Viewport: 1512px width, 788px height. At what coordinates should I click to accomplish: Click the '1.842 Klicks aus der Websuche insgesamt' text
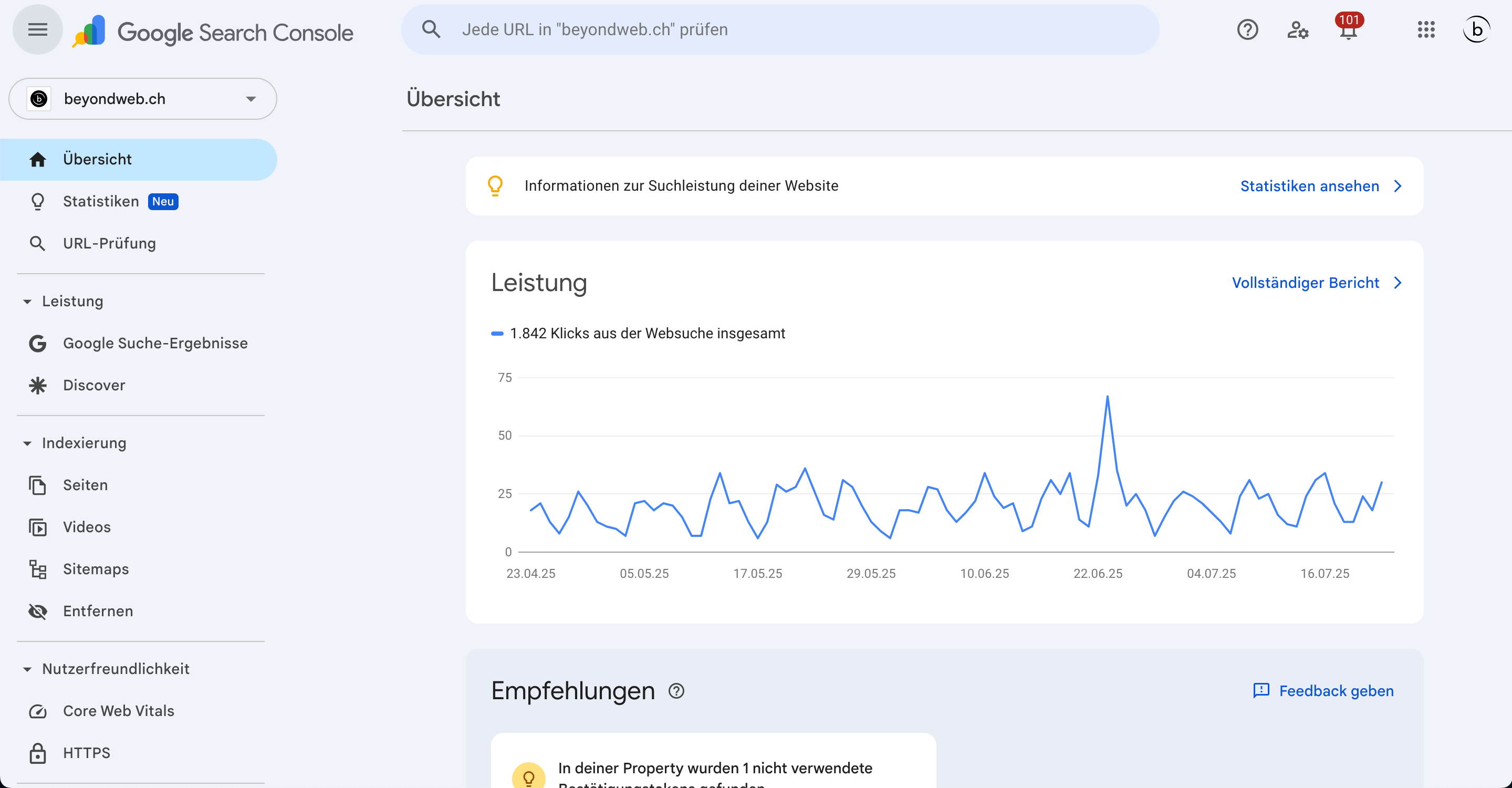(648, 334)
